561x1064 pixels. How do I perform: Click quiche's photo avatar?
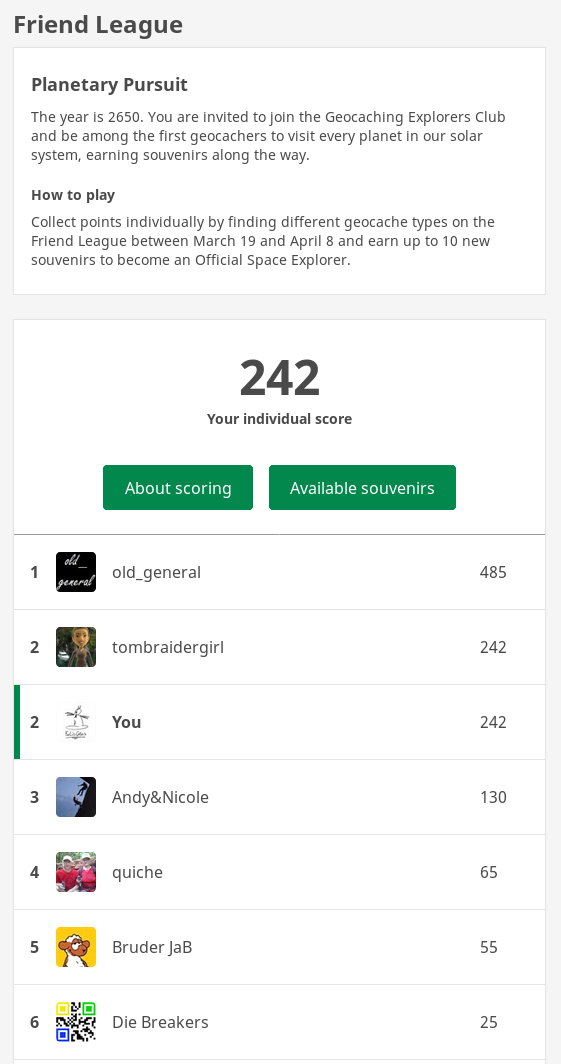pyautogui.click(x=76, y=872)
